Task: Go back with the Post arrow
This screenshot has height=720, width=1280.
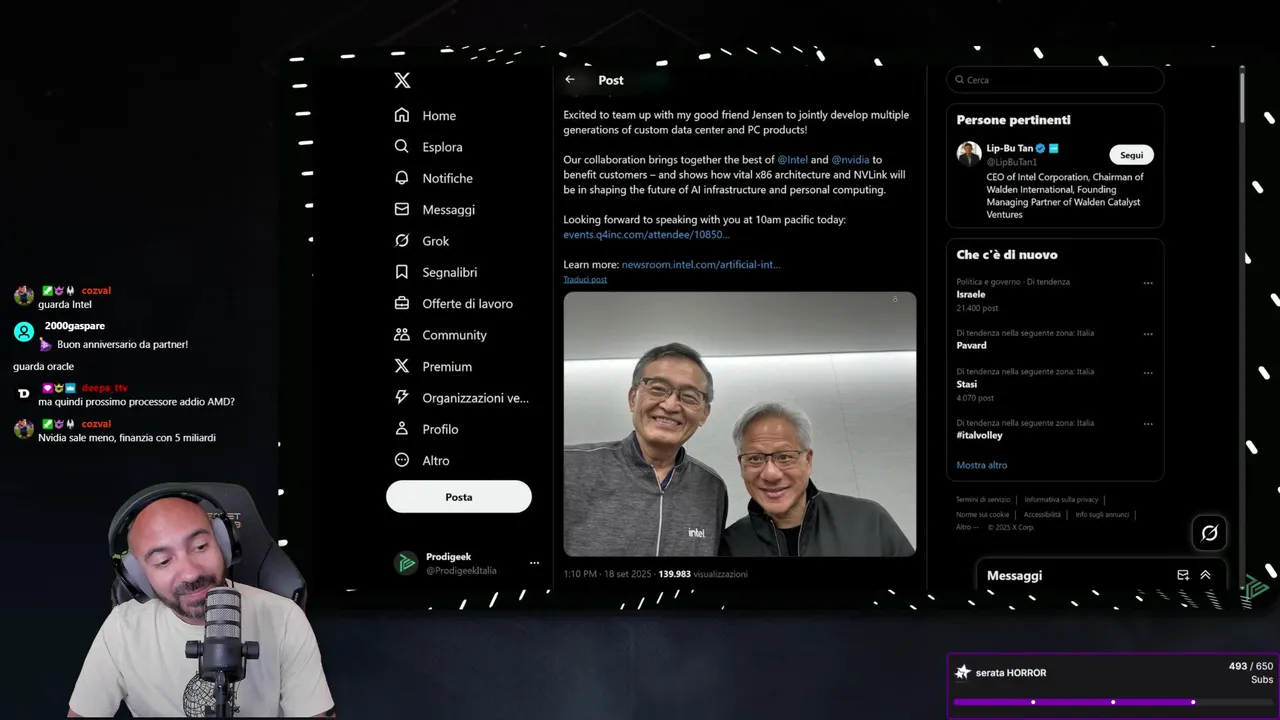Action: click(x=570, y=80)
